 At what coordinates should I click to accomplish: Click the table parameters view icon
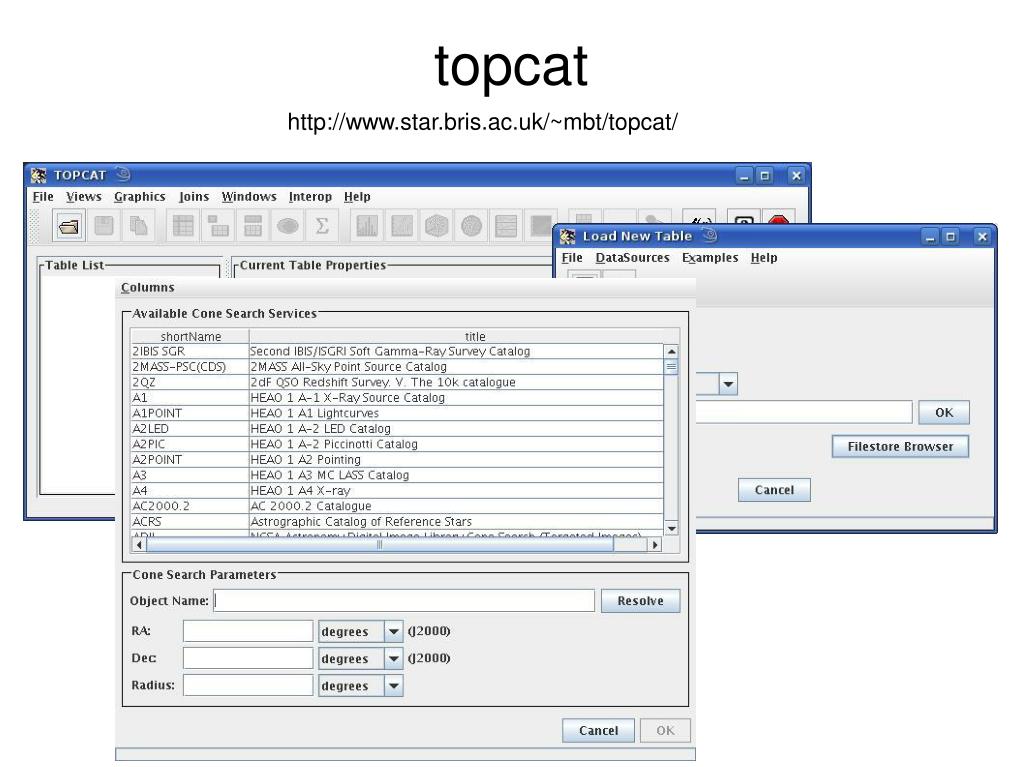(218, 226)
